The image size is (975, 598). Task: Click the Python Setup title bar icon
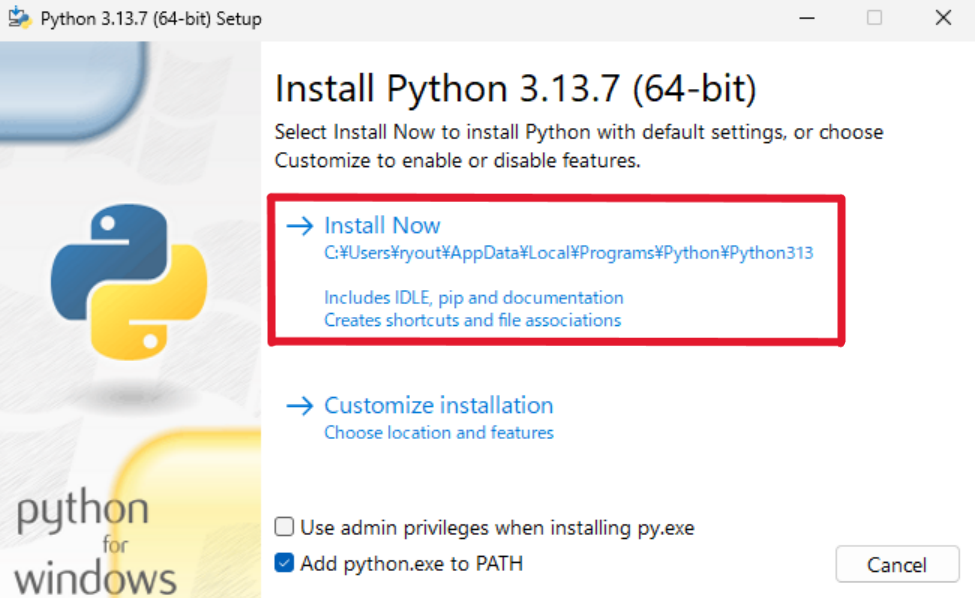tap(19, 19)
